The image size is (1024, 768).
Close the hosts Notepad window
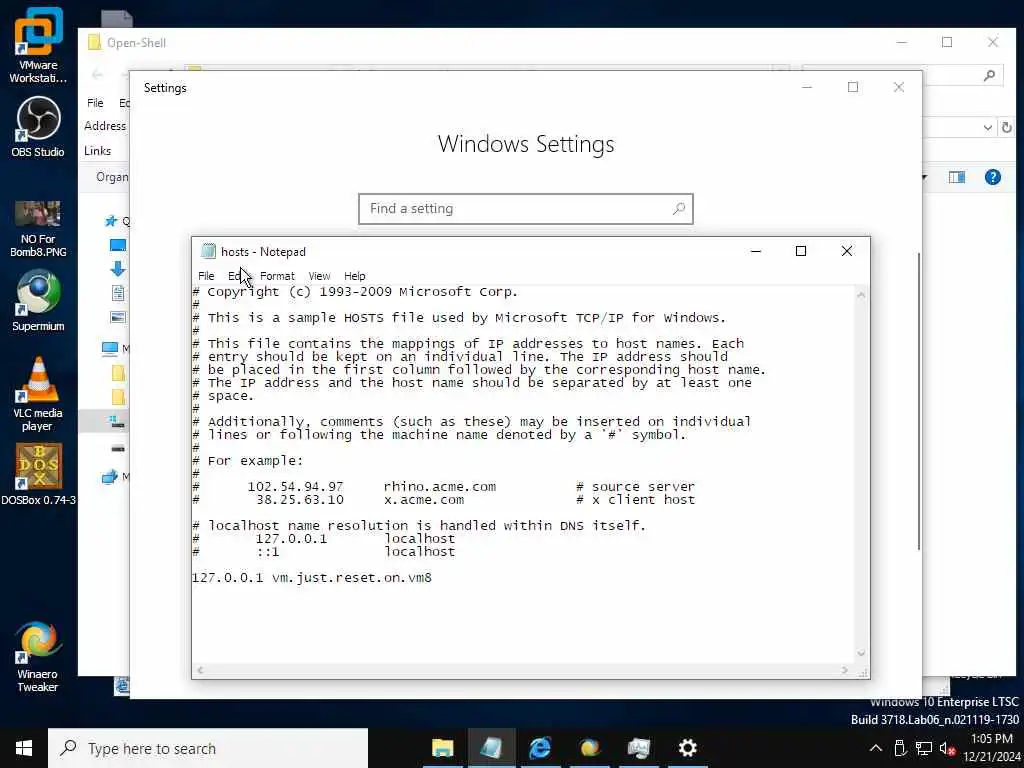point(846,251)
